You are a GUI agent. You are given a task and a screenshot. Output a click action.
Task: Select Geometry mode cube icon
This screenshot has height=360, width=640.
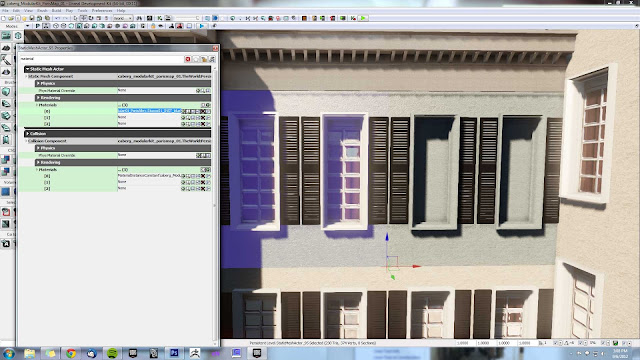(18, 36)
